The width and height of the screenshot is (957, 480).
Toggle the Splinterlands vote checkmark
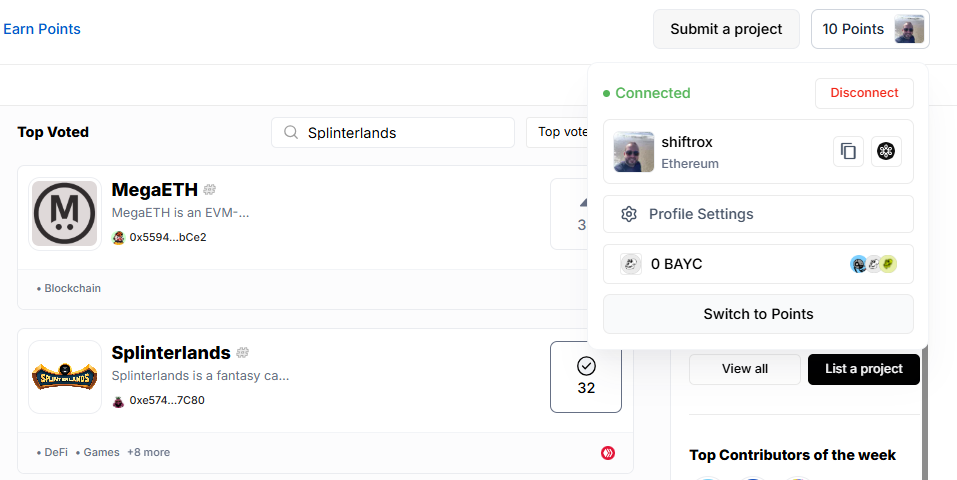(x=586, y=377)
